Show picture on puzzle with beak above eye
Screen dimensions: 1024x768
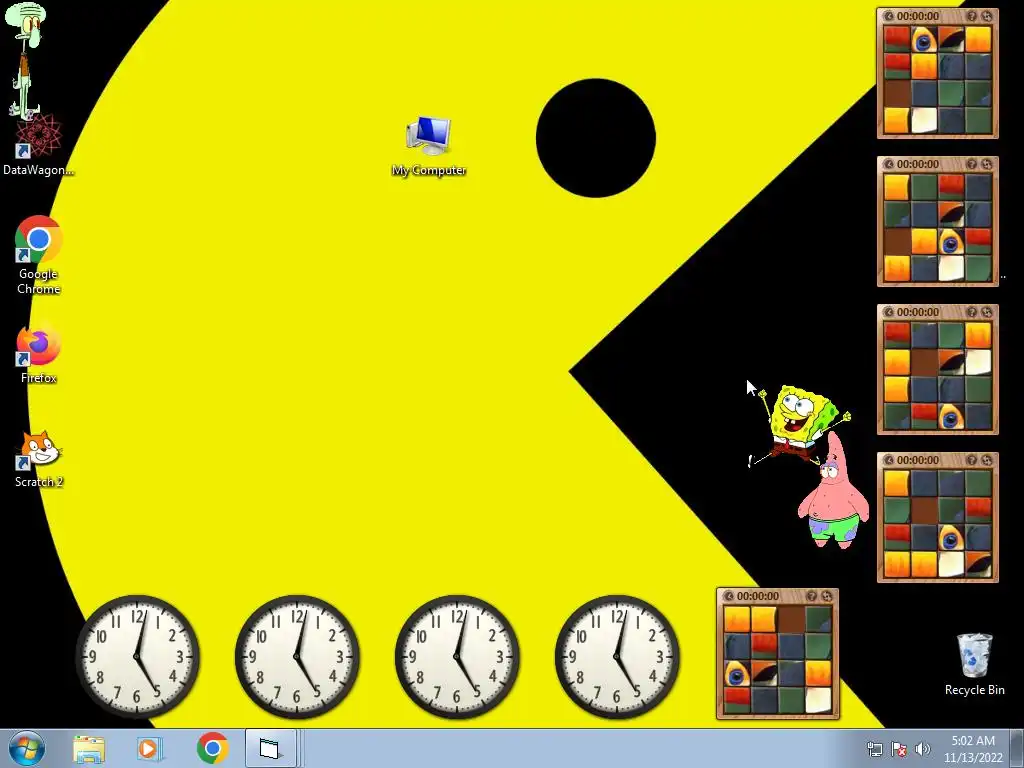[x=972, y=165]
